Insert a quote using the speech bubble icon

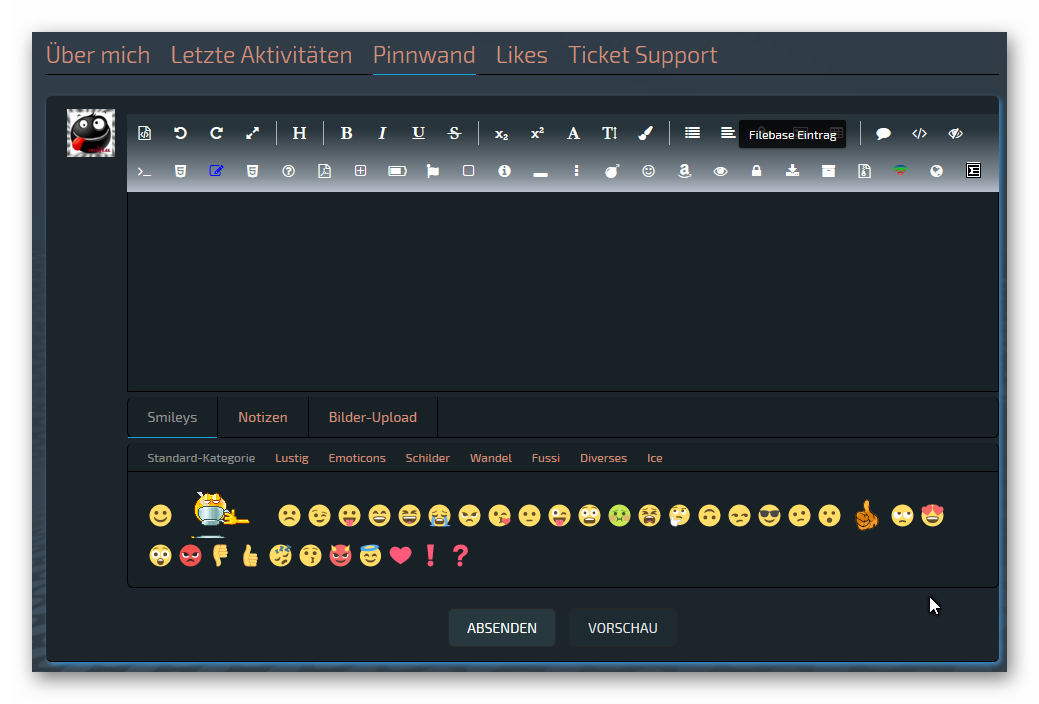[883, 133]
